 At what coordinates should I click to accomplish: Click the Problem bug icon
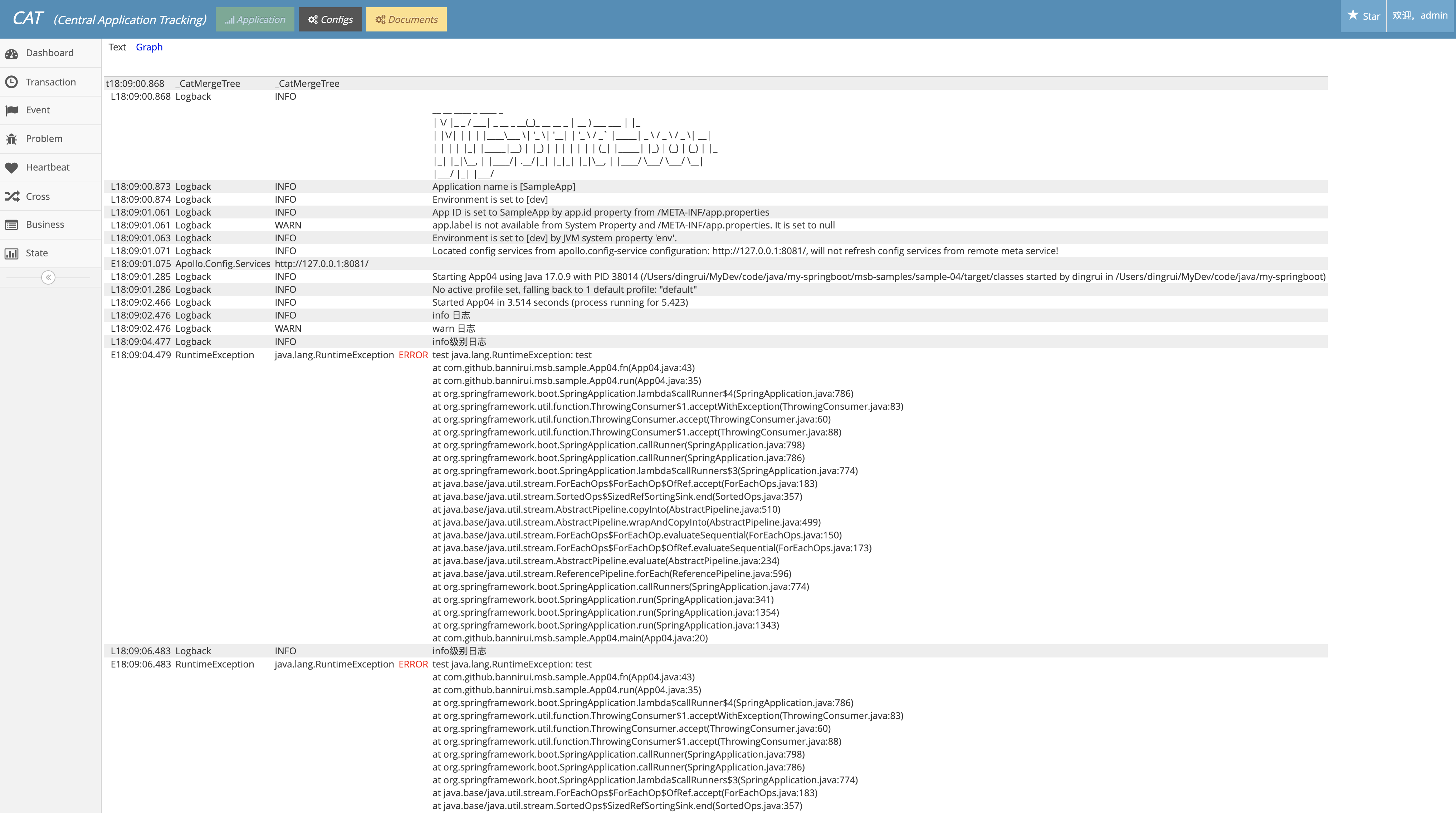12,139
